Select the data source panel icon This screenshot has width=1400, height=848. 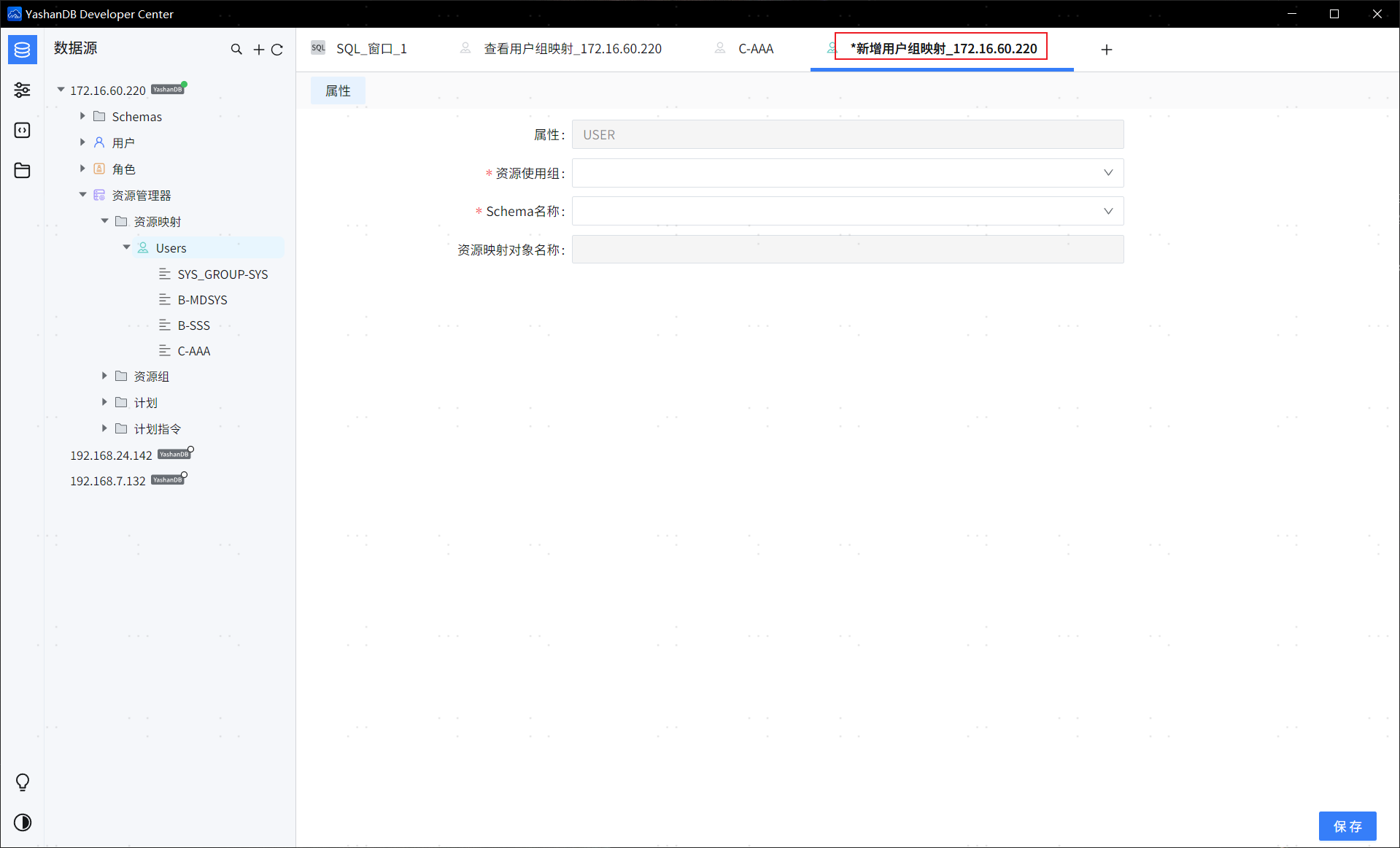tap(22, 50)
